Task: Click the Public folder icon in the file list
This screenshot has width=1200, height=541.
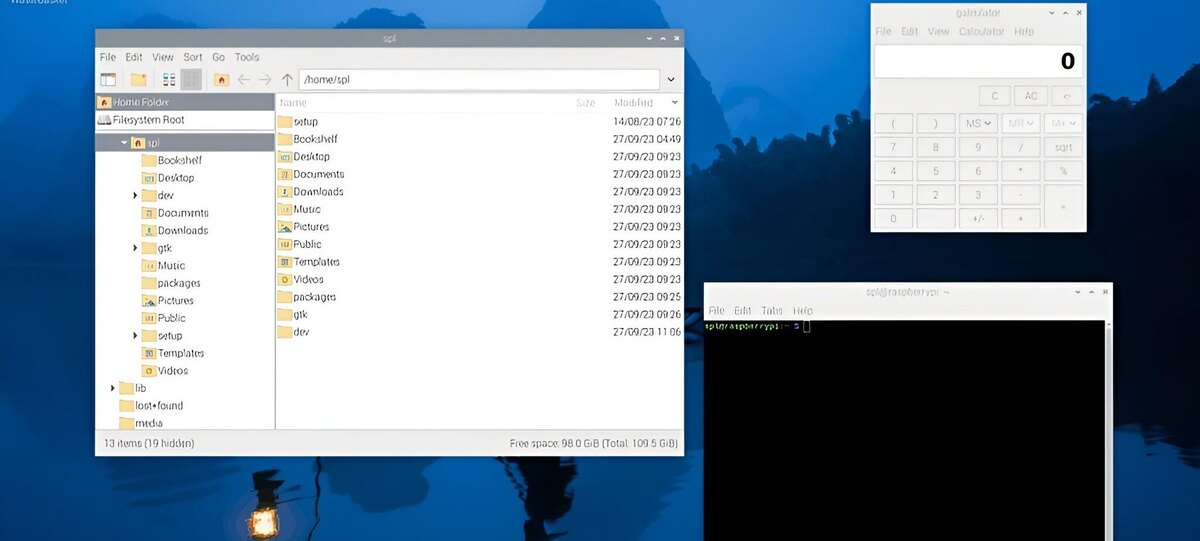Action: (284, 244)
